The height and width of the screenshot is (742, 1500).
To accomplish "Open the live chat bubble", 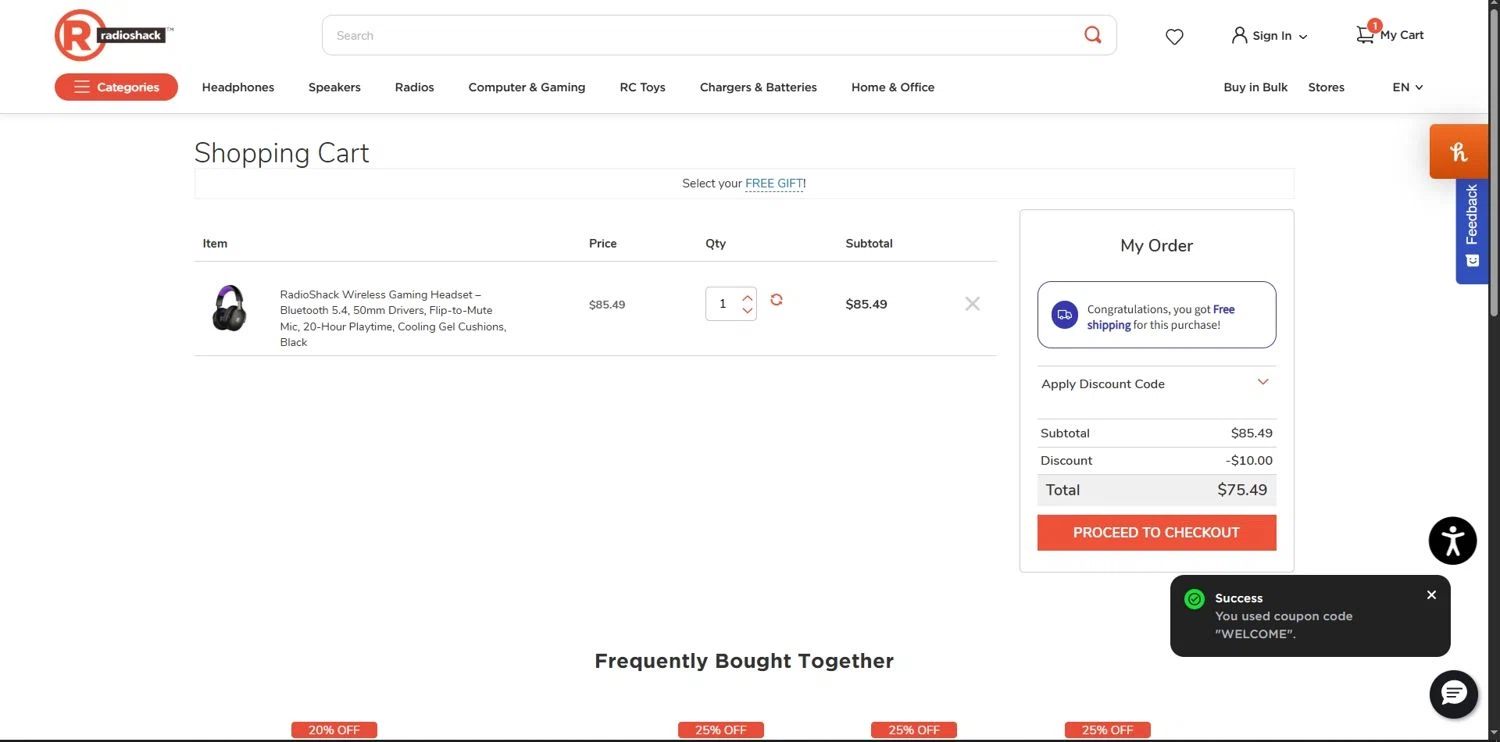I will pyautogui.click(x=1454, y=694).
